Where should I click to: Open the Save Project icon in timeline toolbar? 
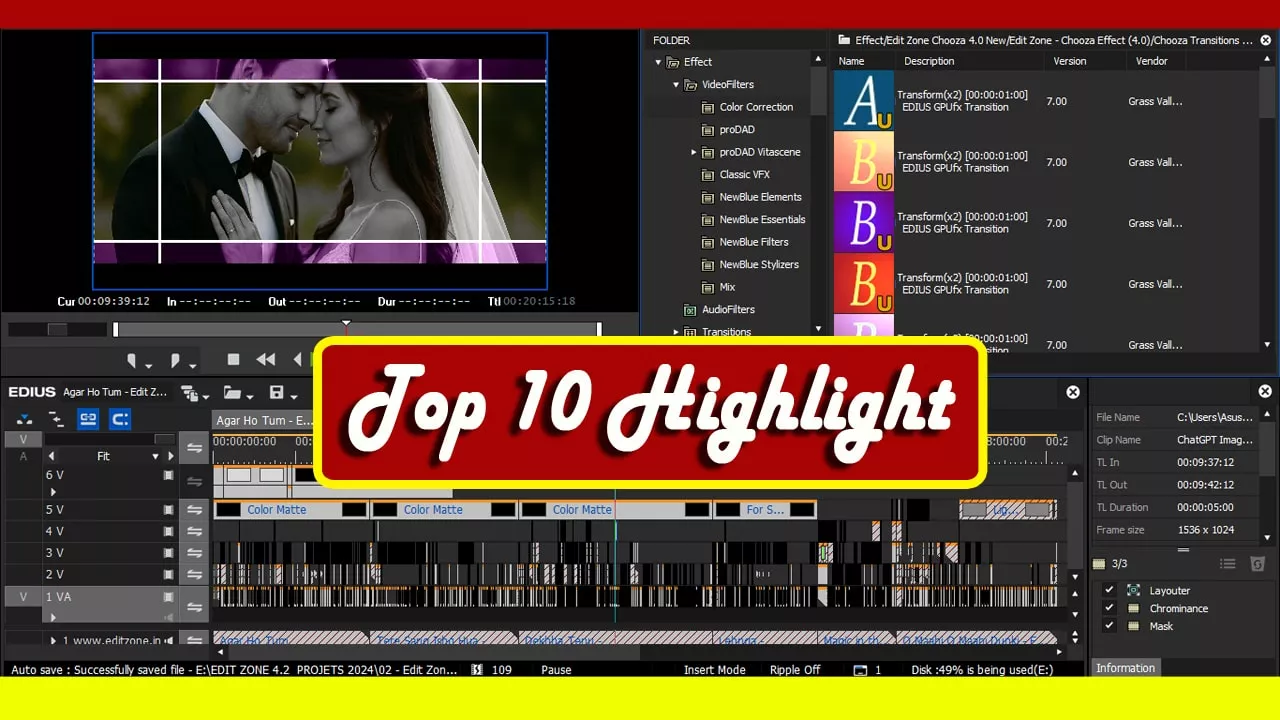(x=277, y=393)
